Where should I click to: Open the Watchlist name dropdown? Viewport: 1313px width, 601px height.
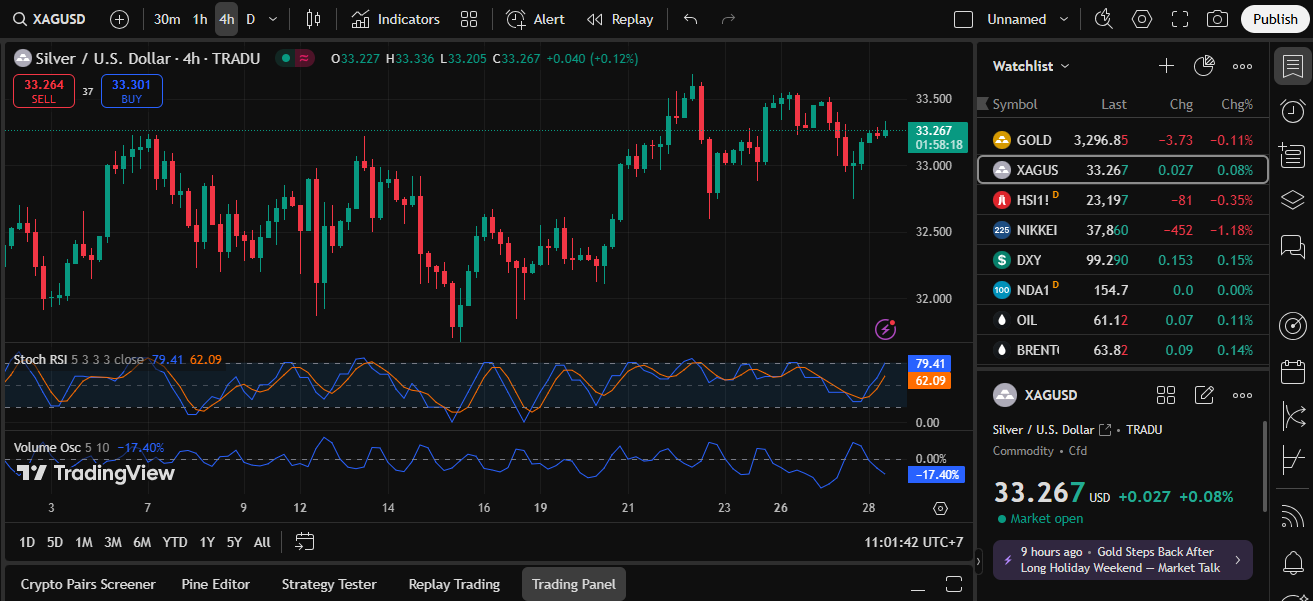click(1031, 66)
